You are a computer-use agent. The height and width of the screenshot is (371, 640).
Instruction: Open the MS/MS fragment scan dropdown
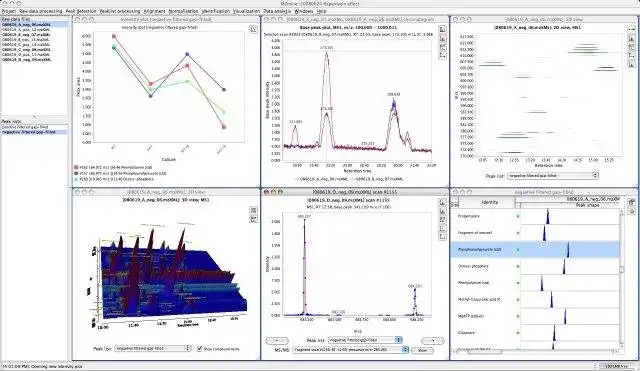pyautogui.click(x=351, y=350)
